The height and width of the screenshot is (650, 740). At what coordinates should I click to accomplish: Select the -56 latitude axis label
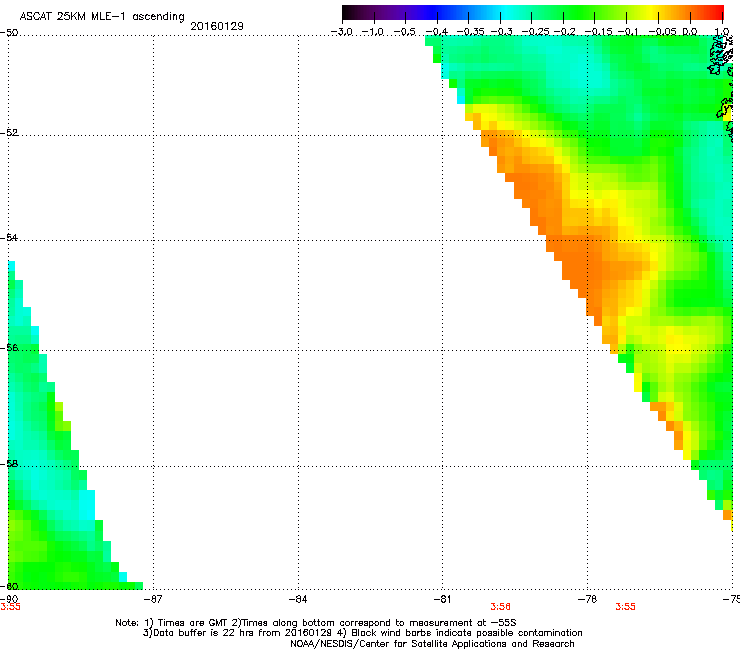[9, 348]
